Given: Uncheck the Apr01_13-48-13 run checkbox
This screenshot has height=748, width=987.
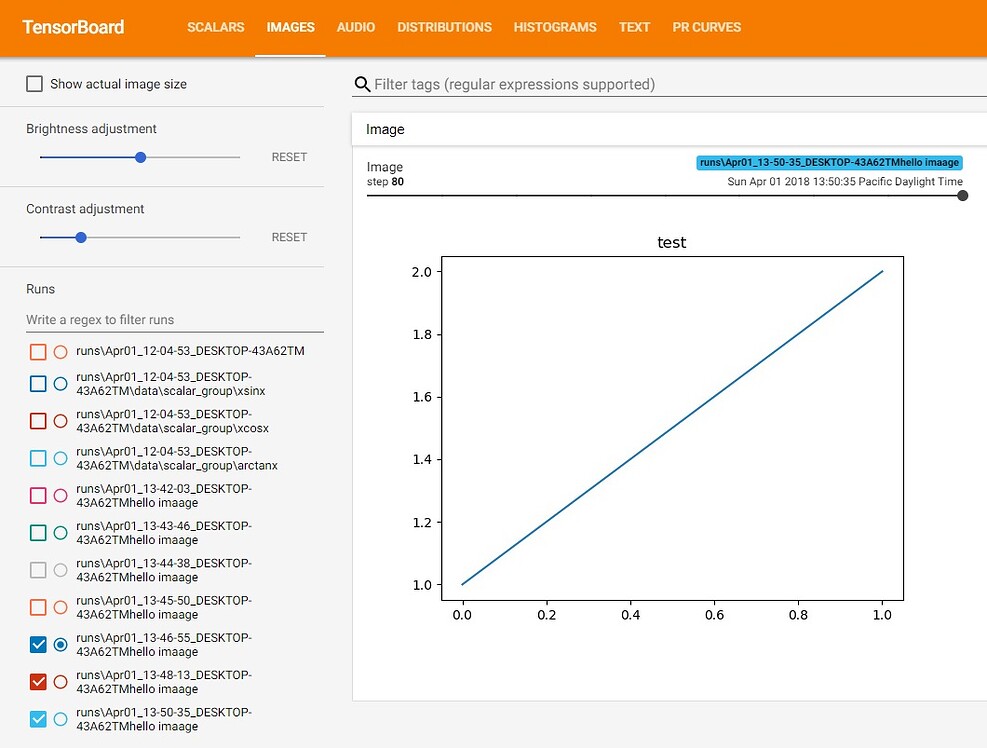Looking at the screenshot, I should tap(38, 682).
